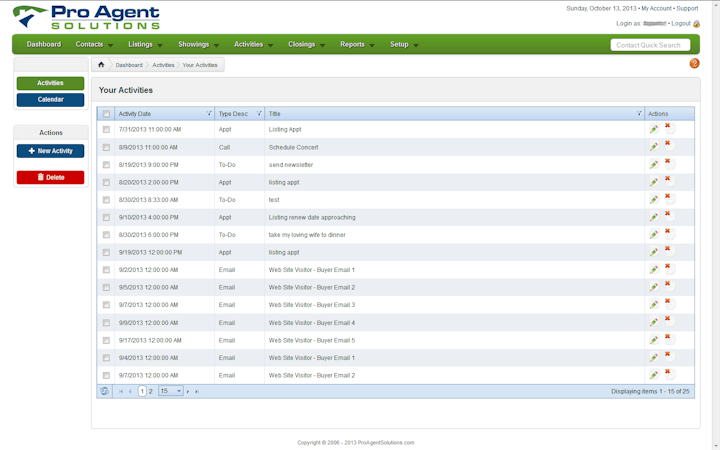Click the home icon in breadcrumb
The width and height of the screenshot is (720, 450).
(101, 65)
